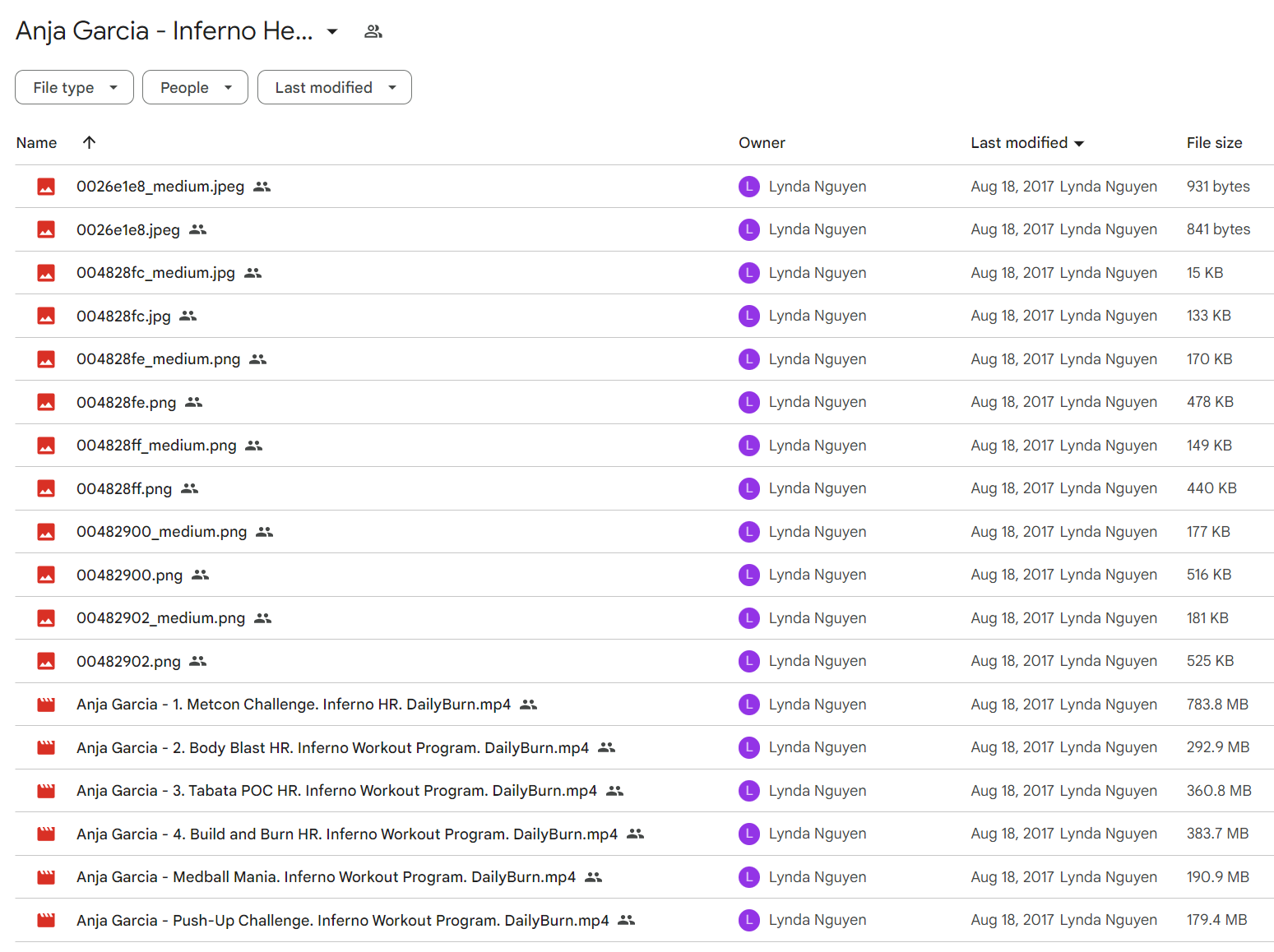Viewport: 1274px width, 952px height.
Task: Click the image icon for 00482902_medium.png
Action: [46, 618]
